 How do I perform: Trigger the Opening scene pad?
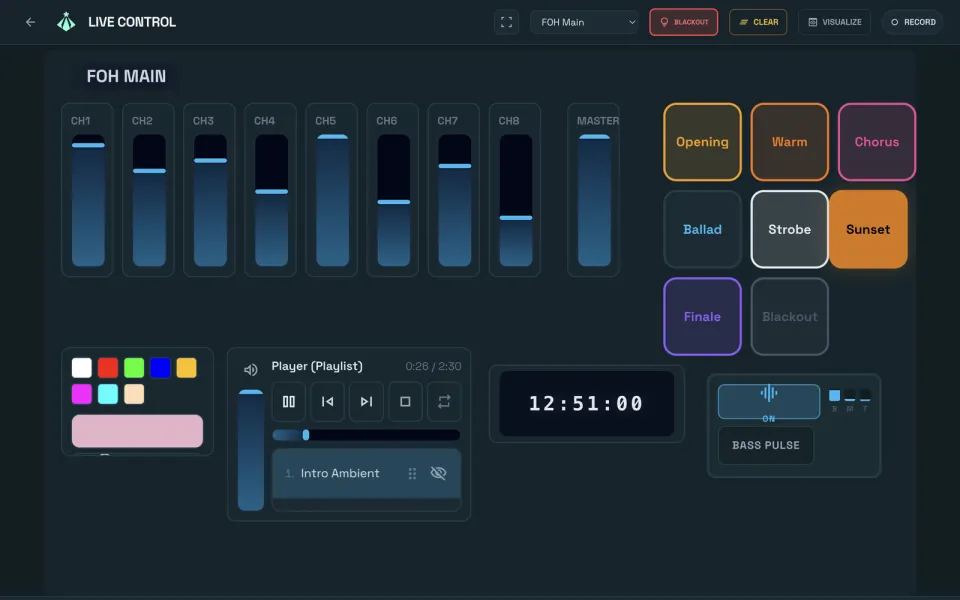pos(702,142)
